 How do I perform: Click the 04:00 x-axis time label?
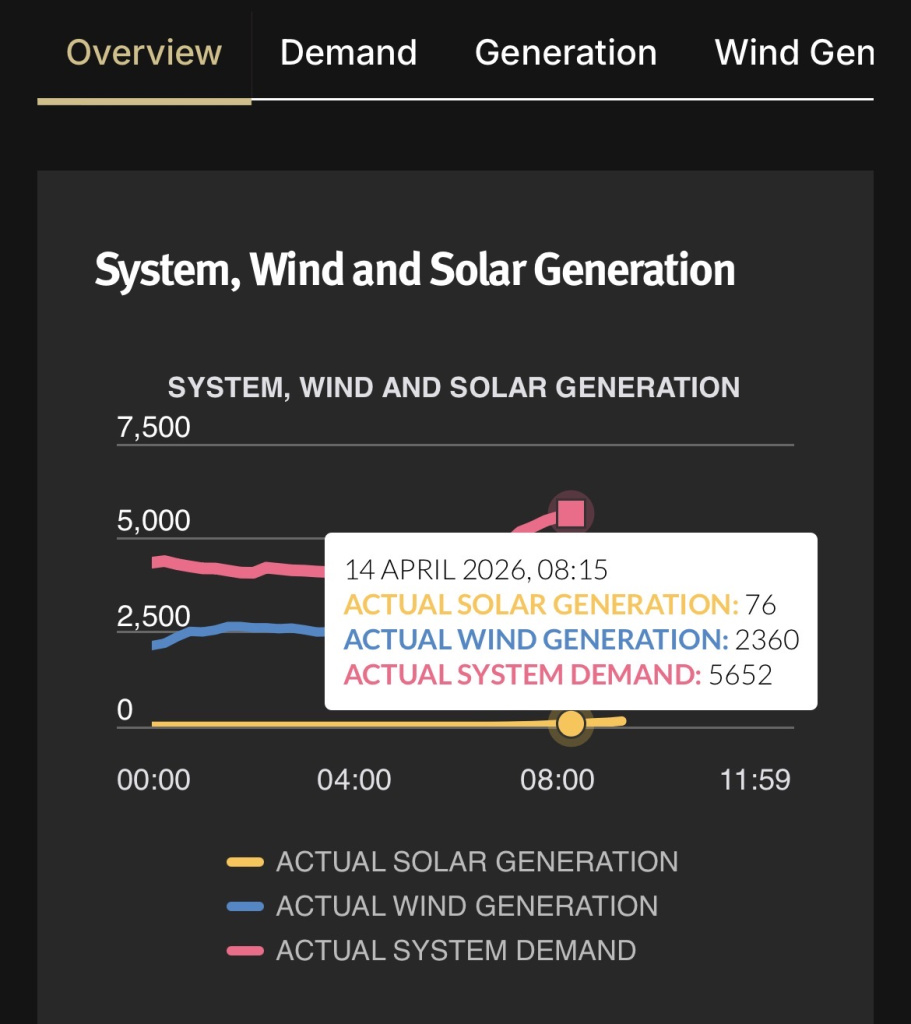354,780
